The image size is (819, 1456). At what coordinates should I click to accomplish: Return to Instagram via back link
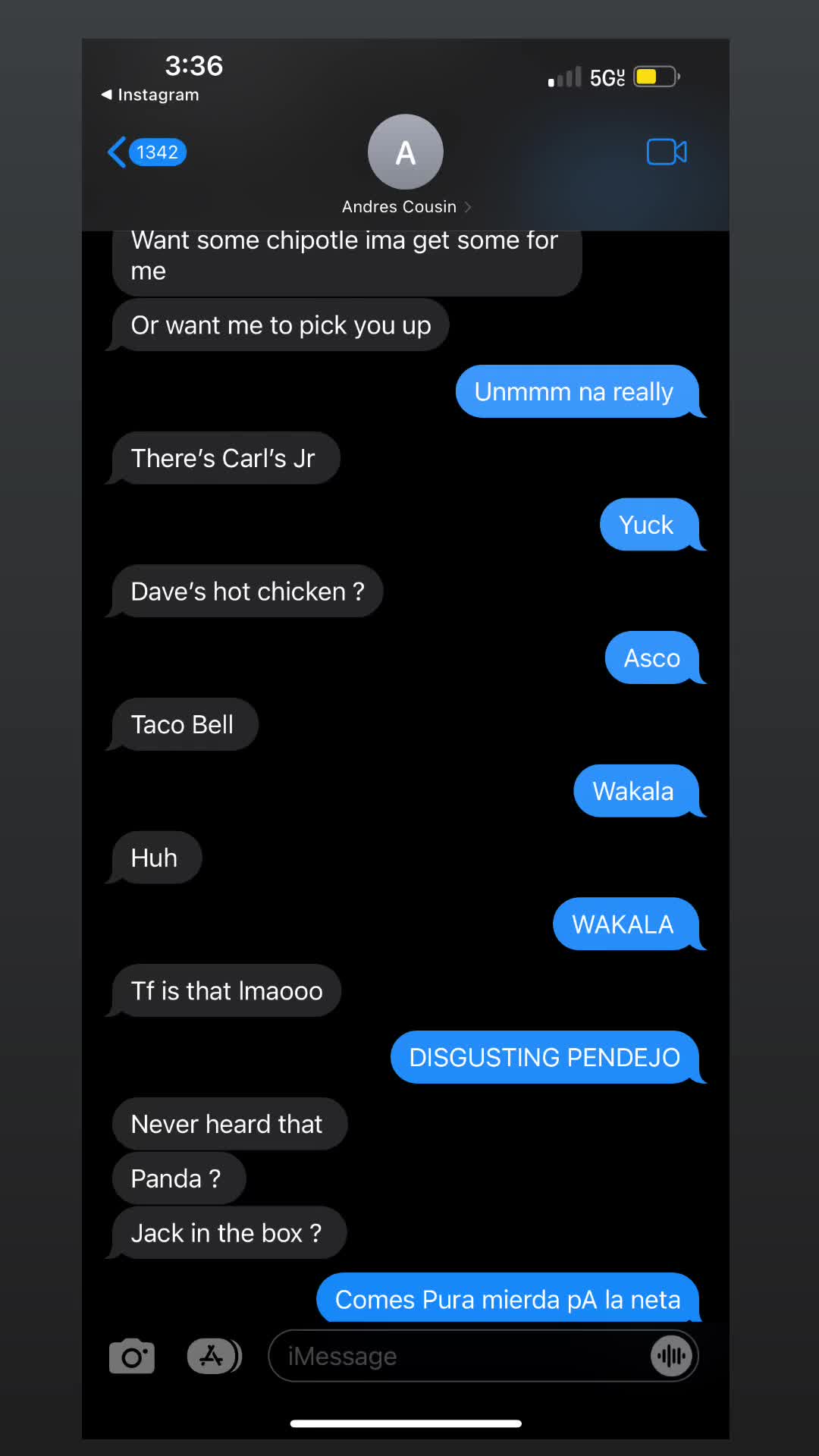click(150, 95)
